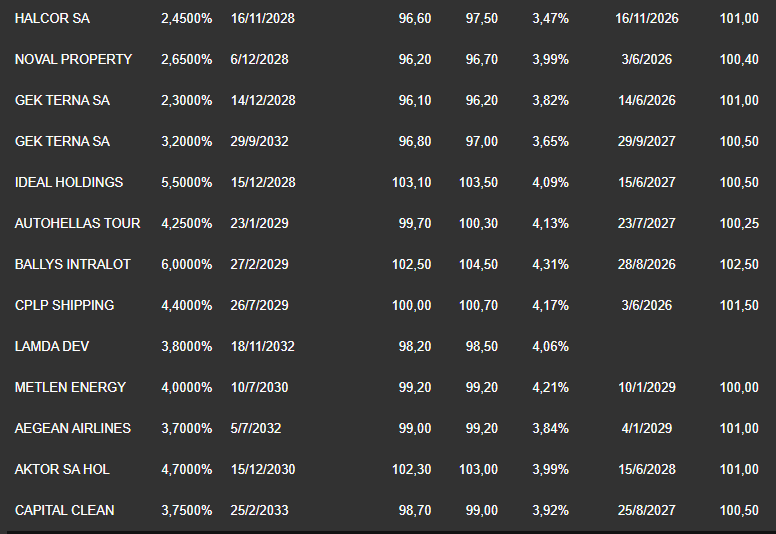This screenshot has height=534, width=776.
Task: Click LAMDA DEV bond name
Action: tap(52, 346)
